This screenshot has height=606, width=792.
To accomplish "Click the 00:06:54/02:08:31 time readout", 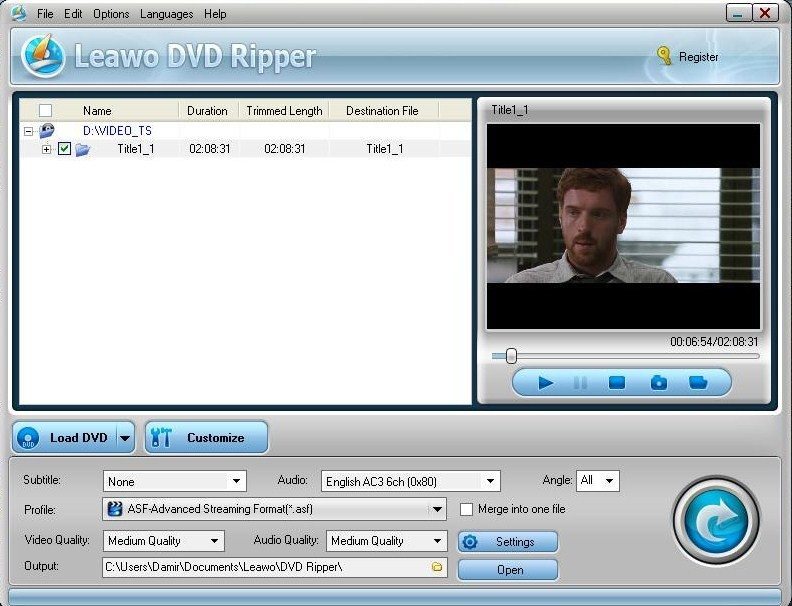I will tap(714, 342).
